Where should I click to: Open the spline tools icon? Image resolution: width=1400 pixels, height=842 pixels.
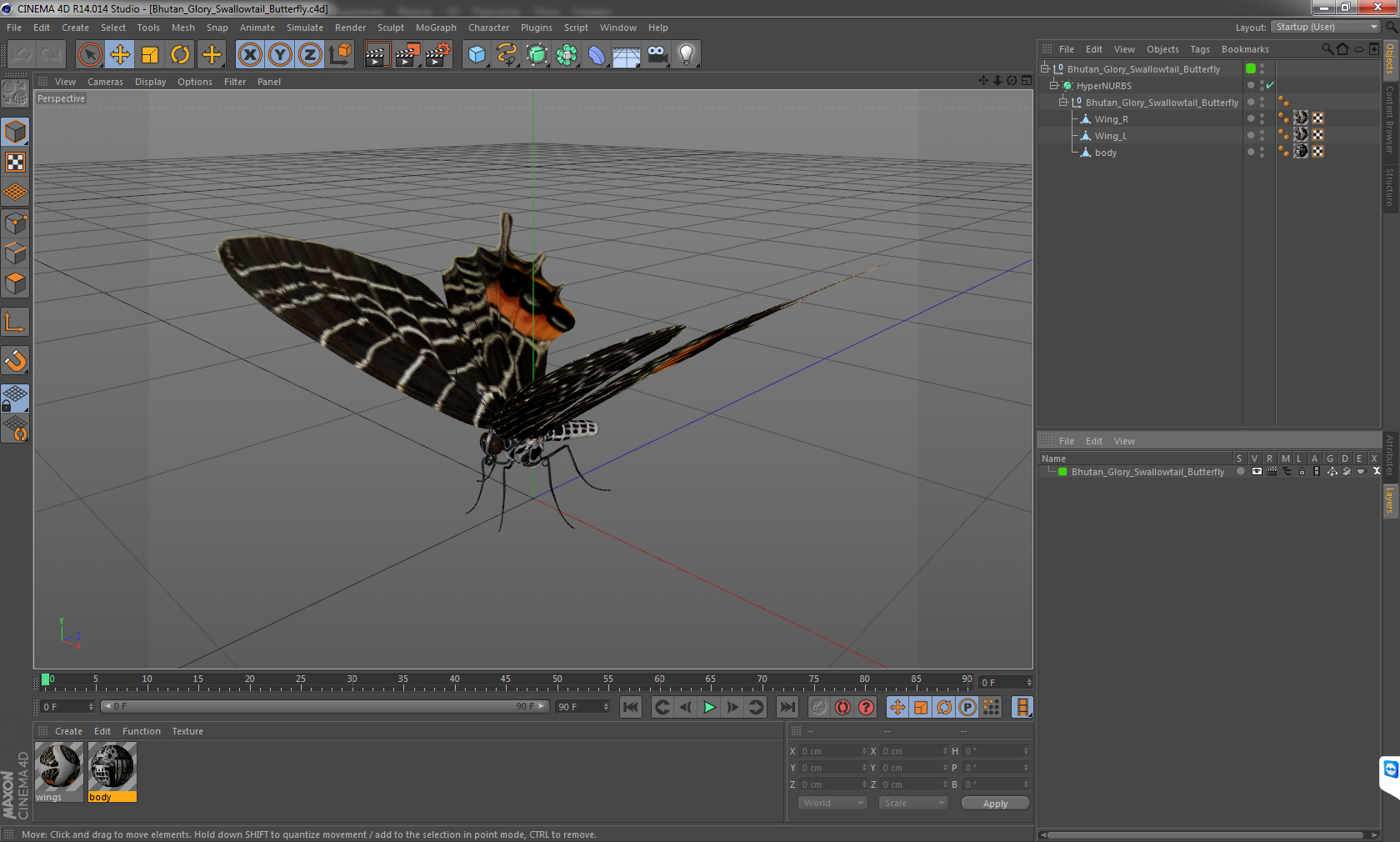click(x=507, y=55)
